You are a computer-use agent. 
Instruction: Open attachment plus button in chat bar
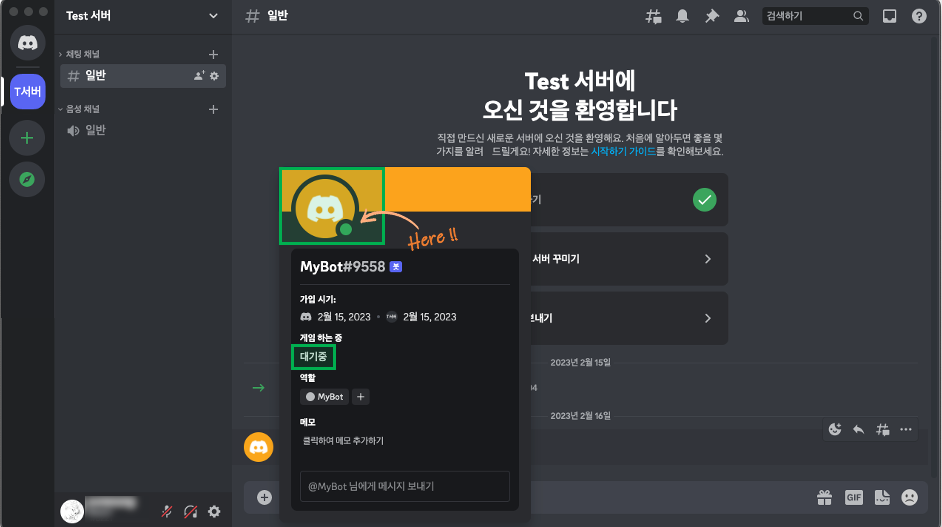click(264, 498)
